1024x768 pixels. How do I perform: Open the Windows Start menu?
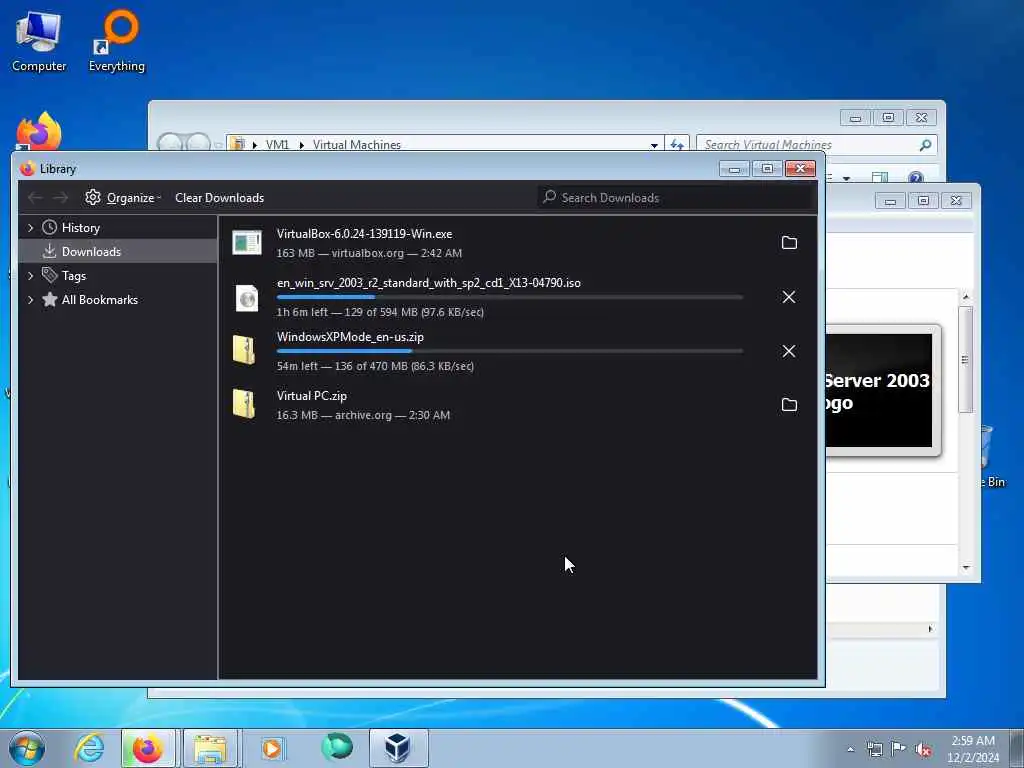(27, 748)
